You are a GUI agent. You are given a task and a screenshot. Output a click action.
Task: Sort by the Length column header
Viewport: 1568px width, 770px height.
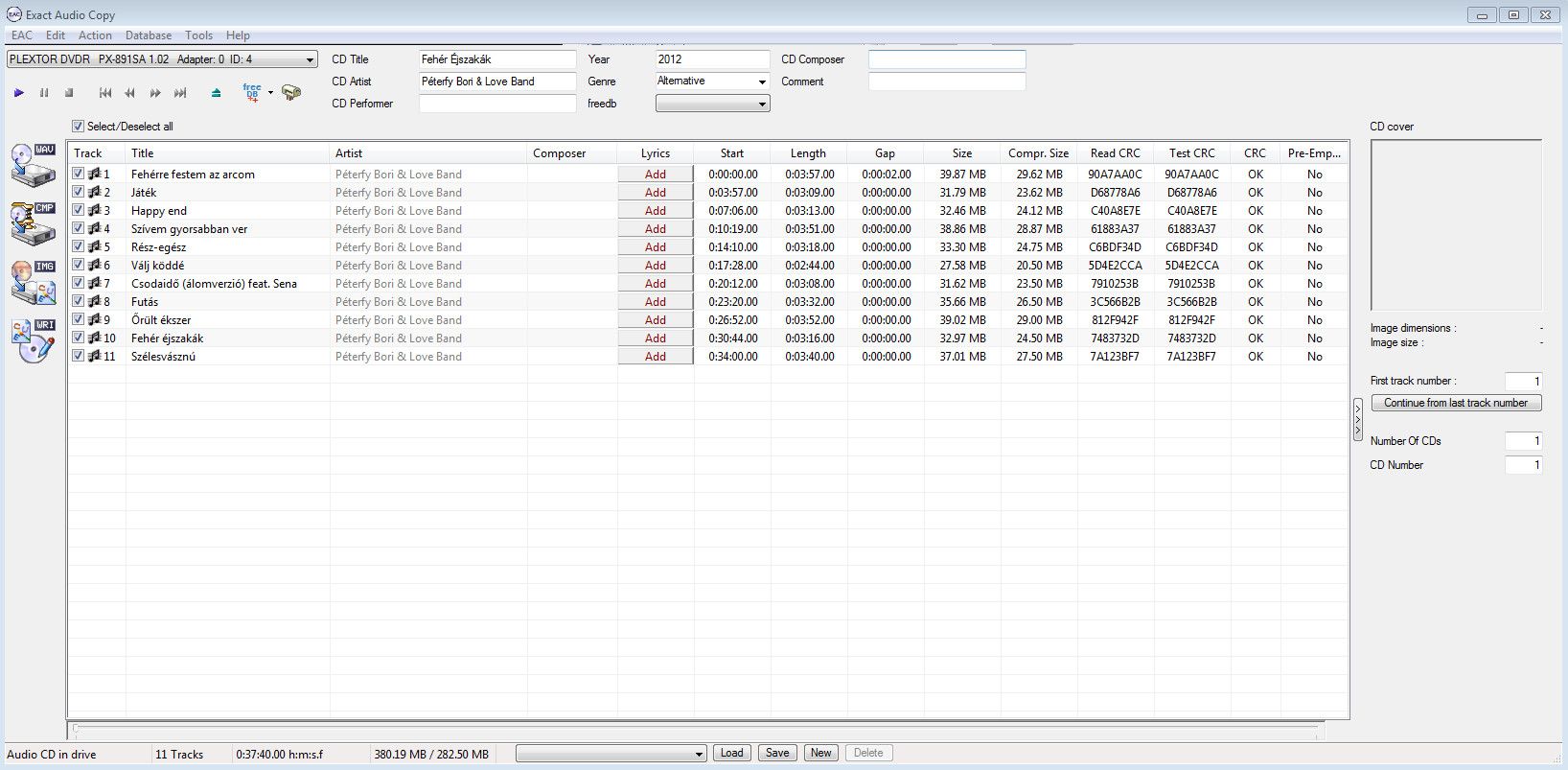pyautogui.click(x=808, y=153)
